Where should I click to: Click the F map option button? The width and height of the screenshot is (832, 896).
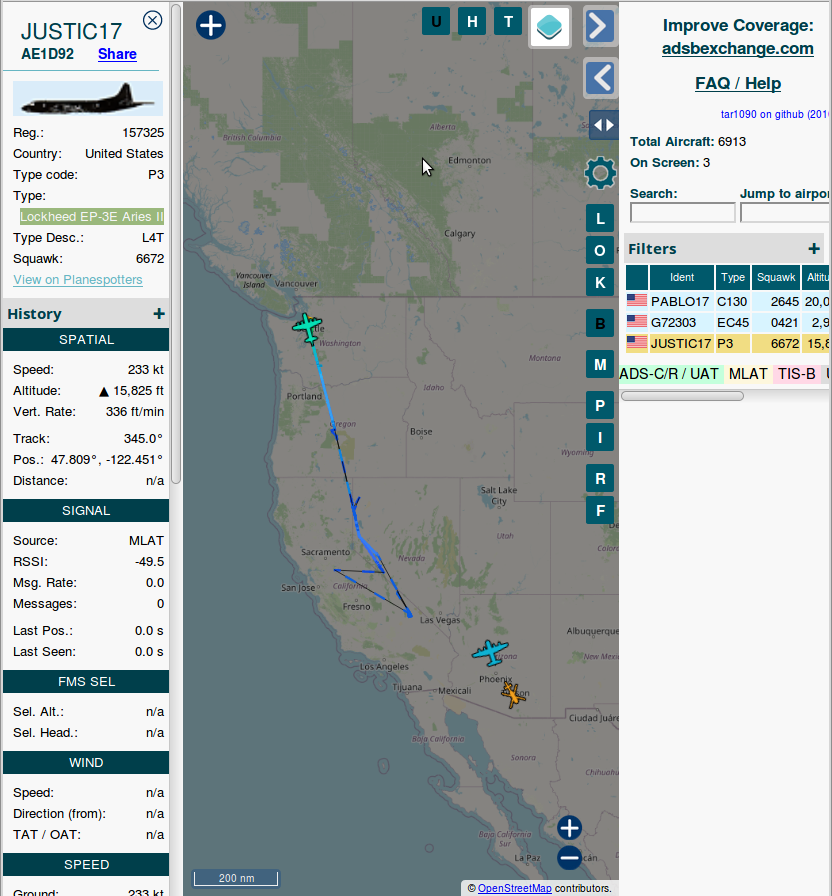coord(600,510)
